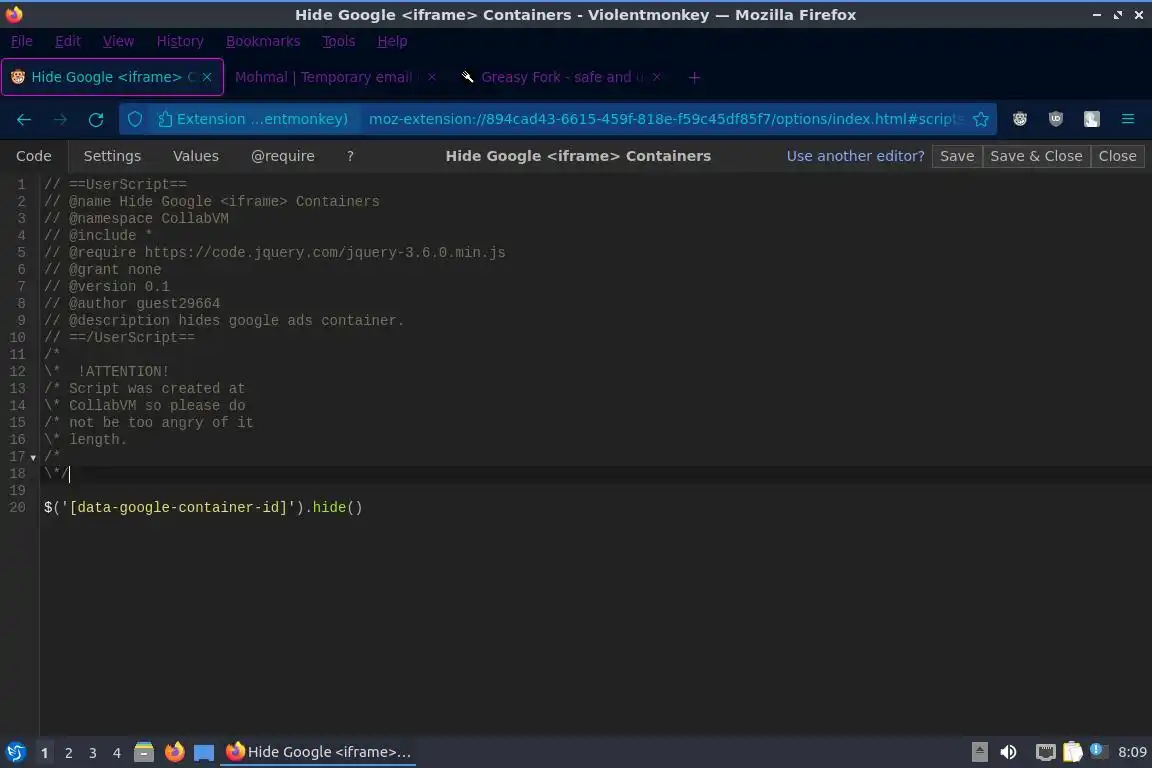The height and width of the screenshot is (768, 1152).
Task: Launch the file manager icon in the taskbar
Action: pos(144,752)
